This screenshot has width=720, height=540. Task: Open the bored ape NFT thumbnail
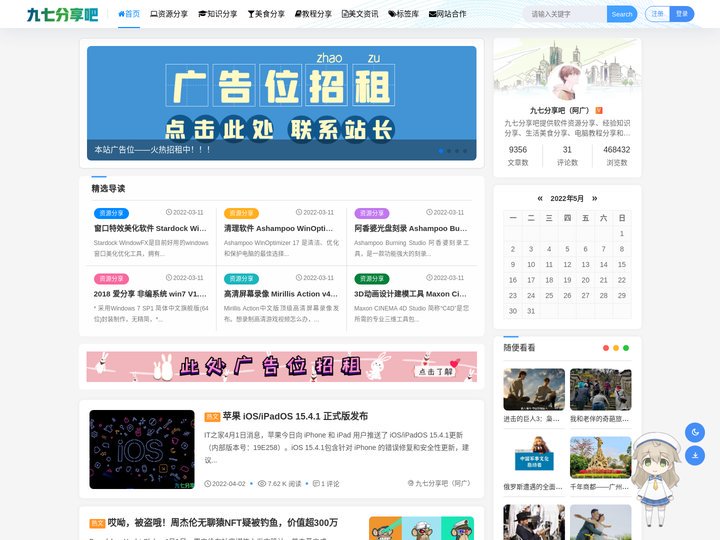(x=422, y=528)
